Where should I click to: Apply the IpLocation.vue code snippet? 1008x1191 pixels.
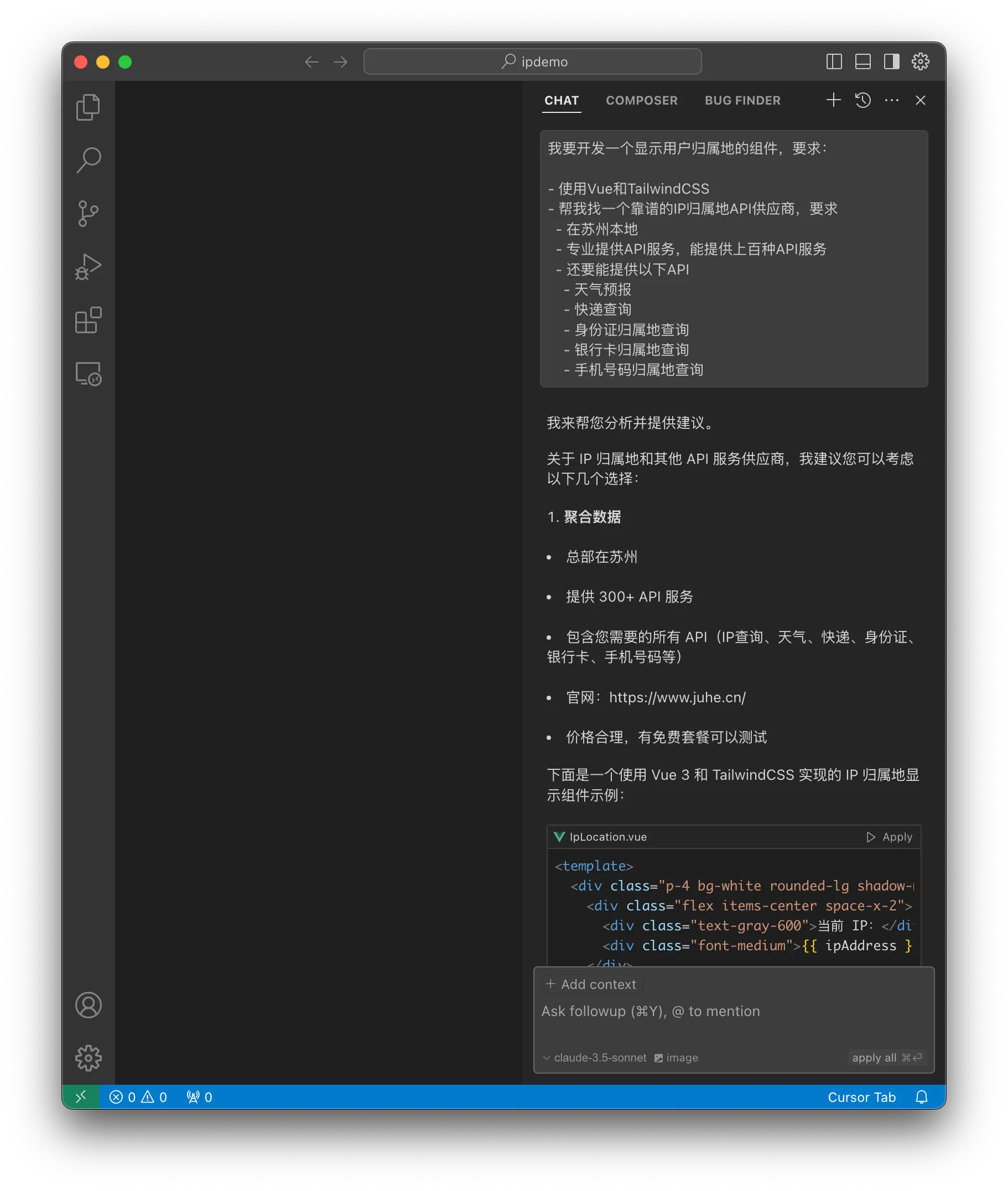(890, 837)
